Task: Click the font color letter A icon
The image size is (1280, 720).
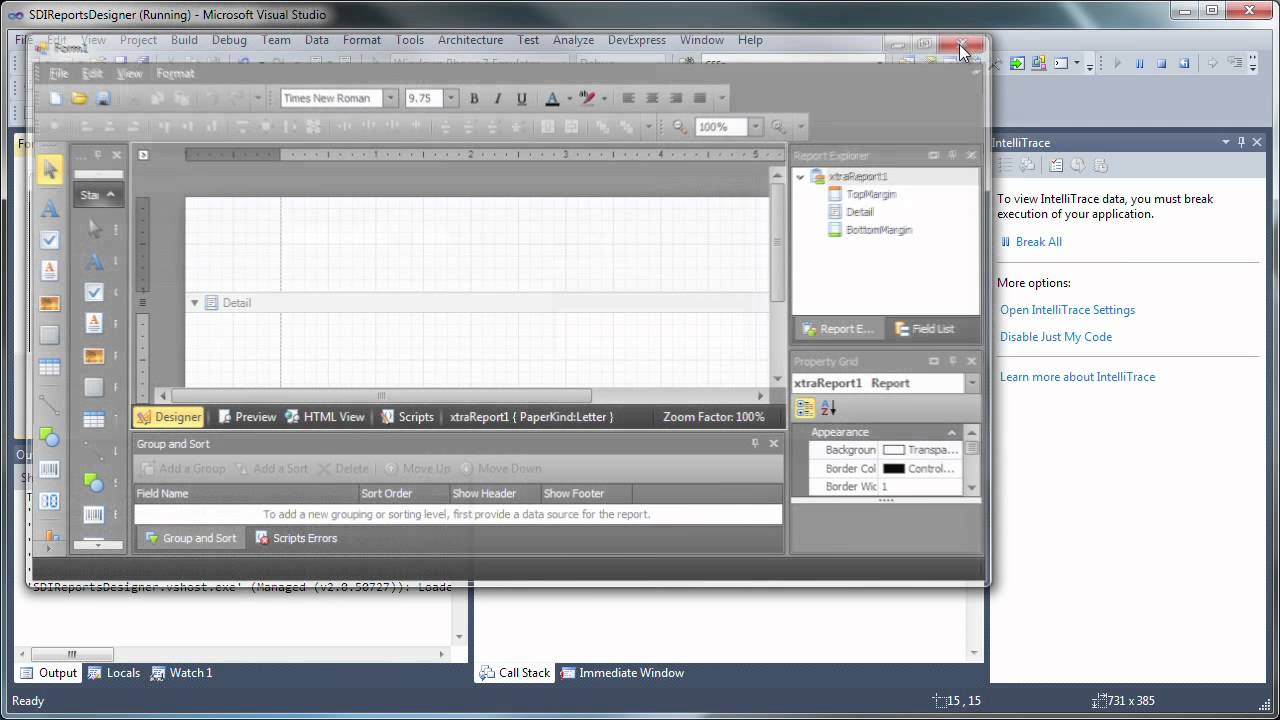Action: tap(552, 98)
